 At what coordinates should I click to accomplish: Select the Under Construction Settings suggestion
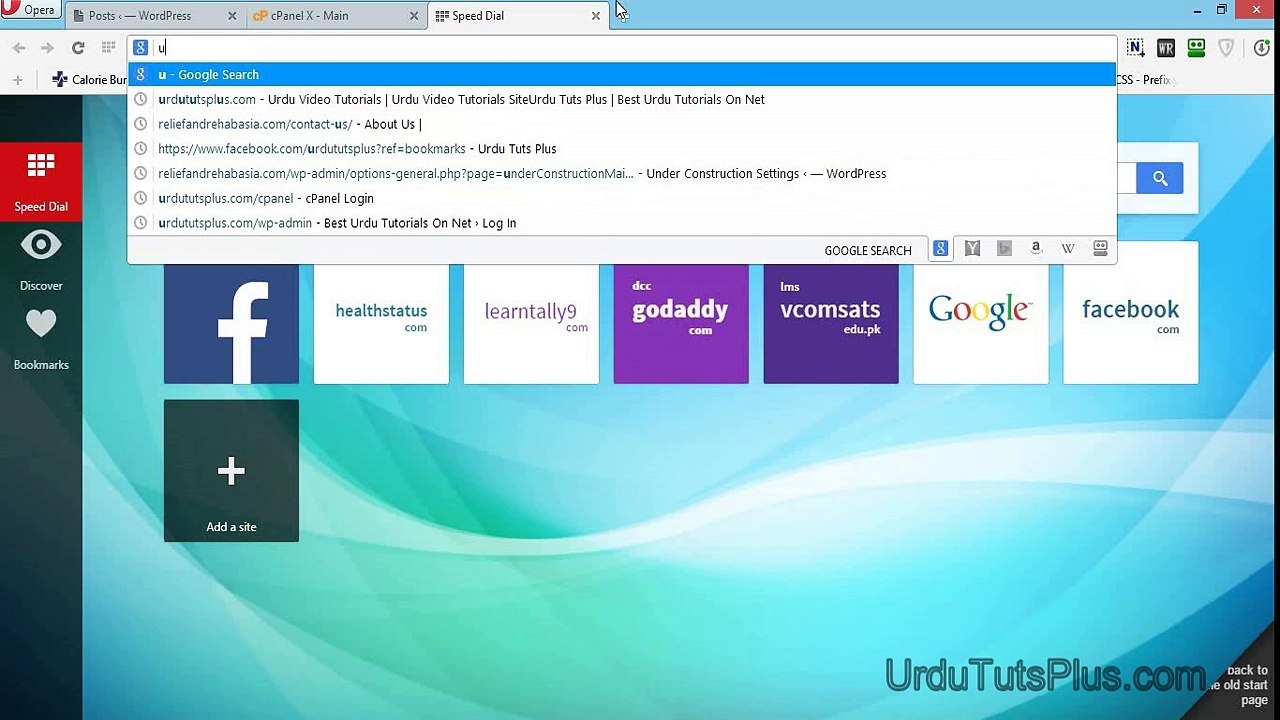[x=621, y=173]
